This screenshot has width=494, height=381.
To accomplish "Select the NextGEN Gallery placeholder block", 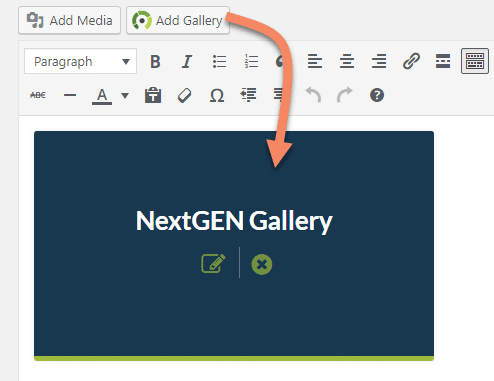I will [x=234, y=246].
